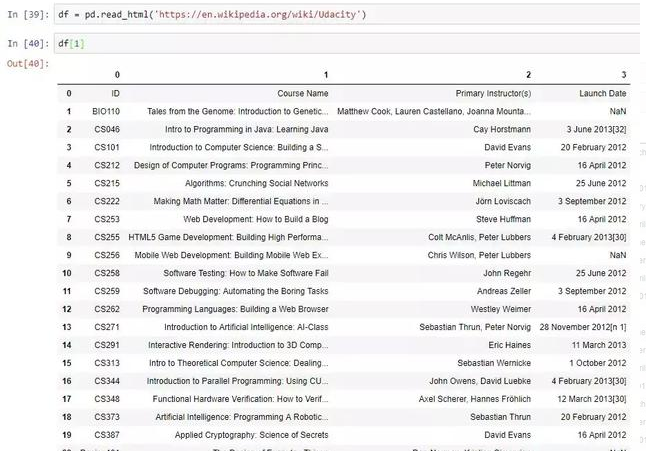The height and width of the screenshot is (451, 646).
Task: Click the code cell In [39] input
Action: [348, 15]
